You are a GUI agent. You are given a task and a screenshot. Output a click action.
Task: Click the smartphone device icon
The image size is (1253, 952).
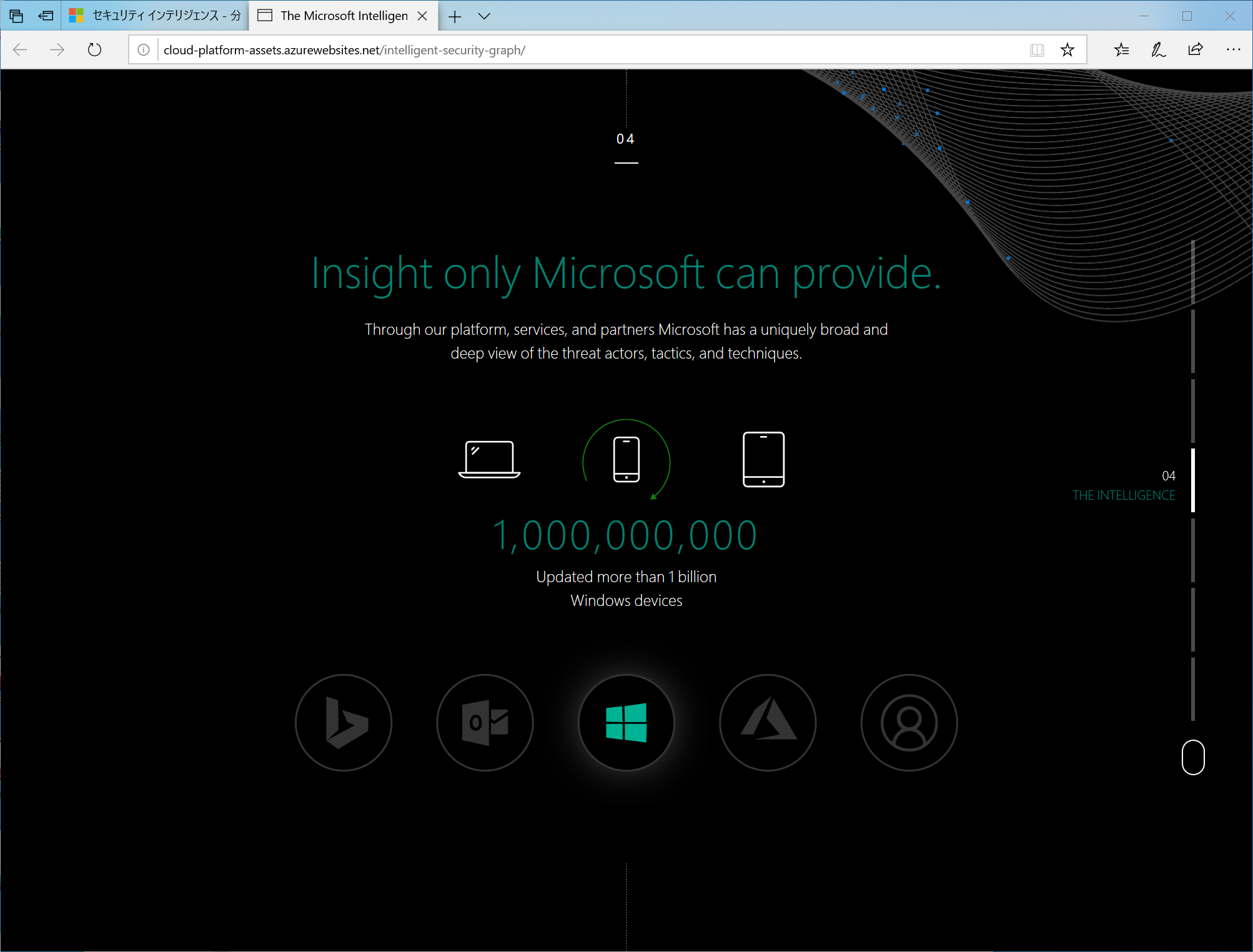tap(626, 460)
